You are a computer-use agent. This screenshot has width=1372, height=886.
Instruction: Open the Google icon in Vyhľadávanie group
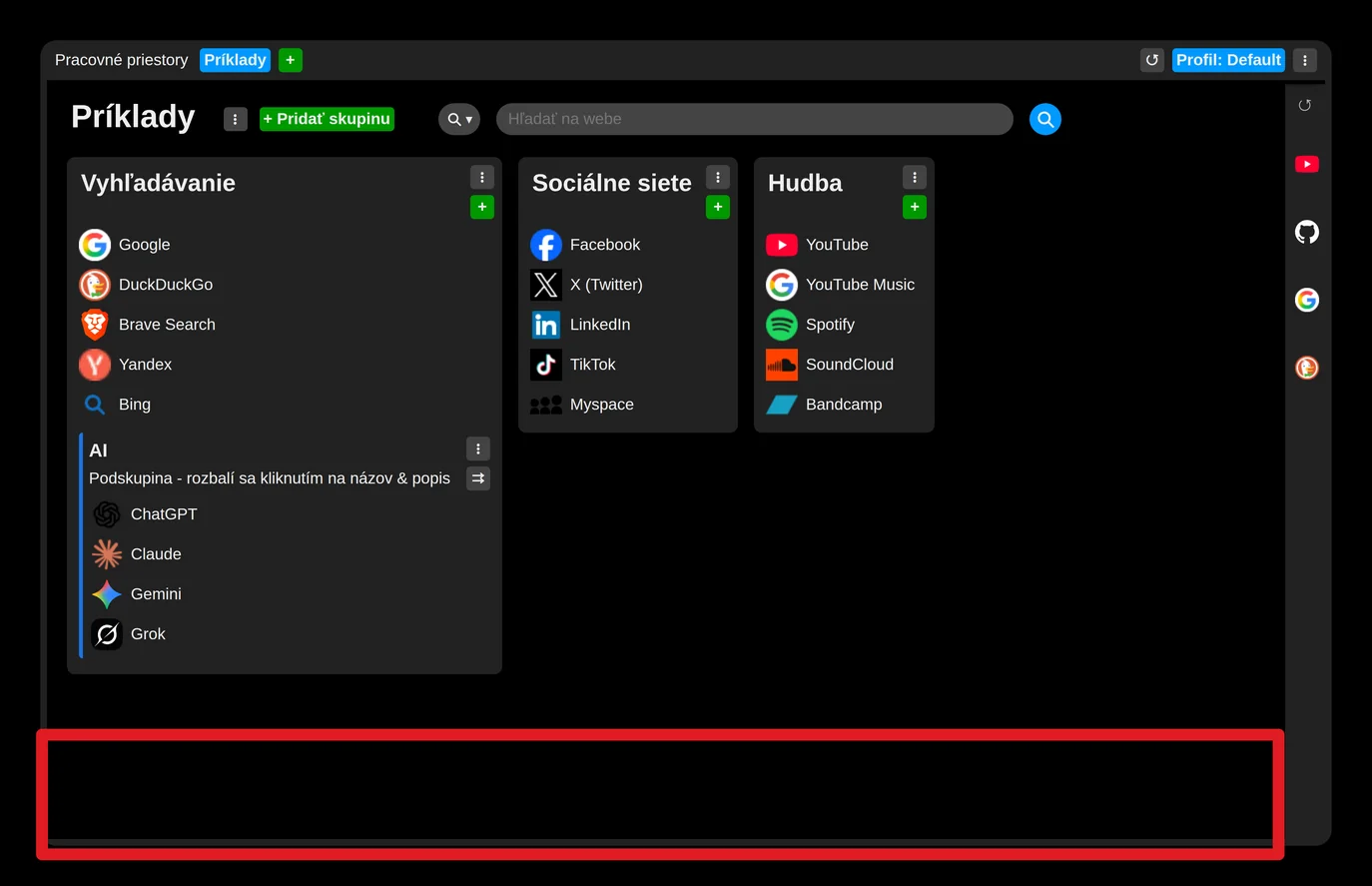point(95,245)
